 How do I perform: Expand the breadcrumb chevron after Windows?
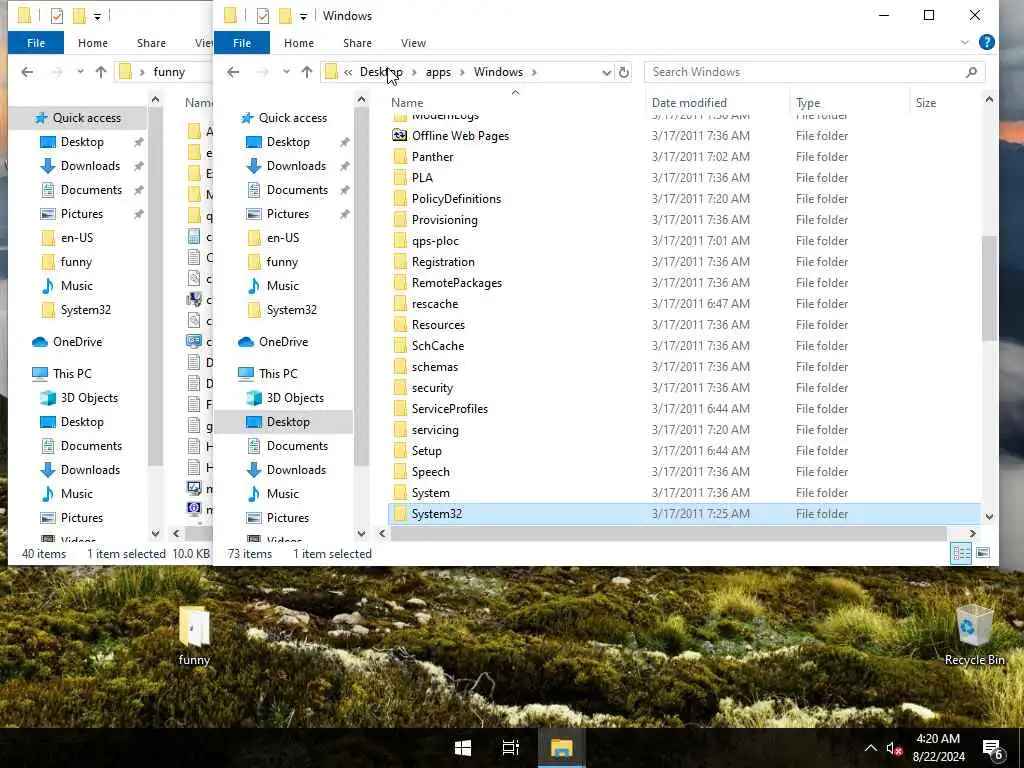(534, 72)
